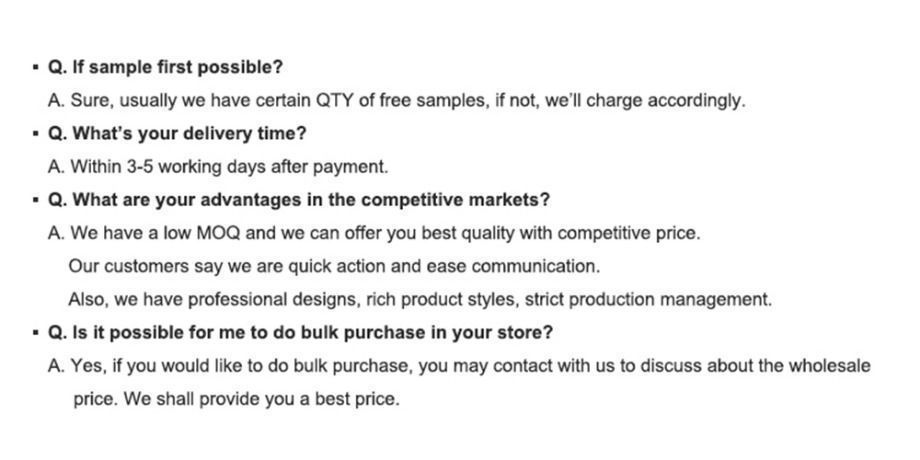Image resolution: width=920 pixels, height=460 pixels.
Task: Select the answer line mentioning wholesale
Action: (x=459, y=366)
